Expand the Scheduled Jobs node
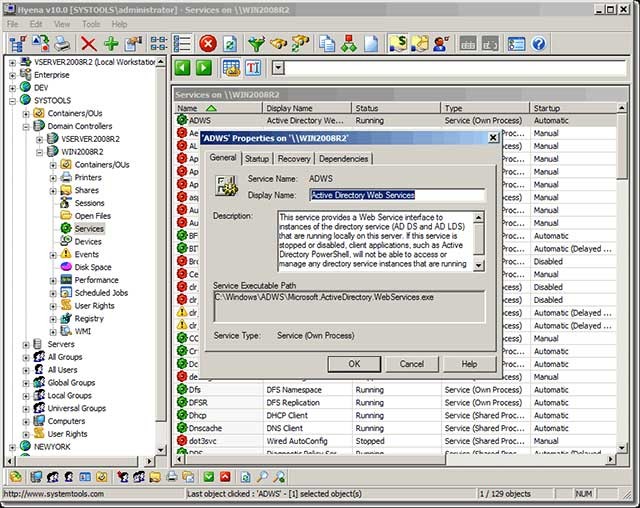This screenshot has width=640, height=508. (53, 294)
